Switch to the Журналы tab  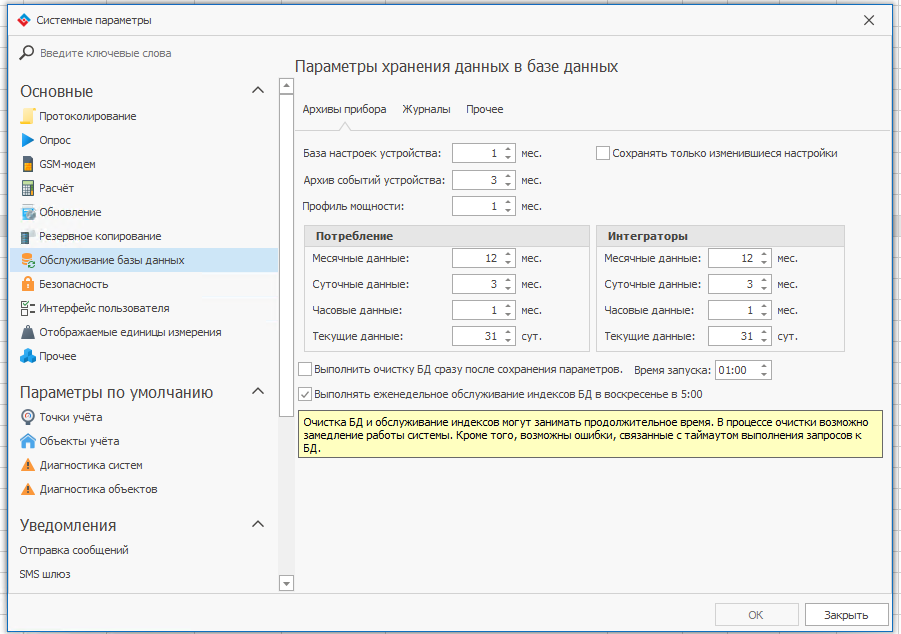(426, 109)
